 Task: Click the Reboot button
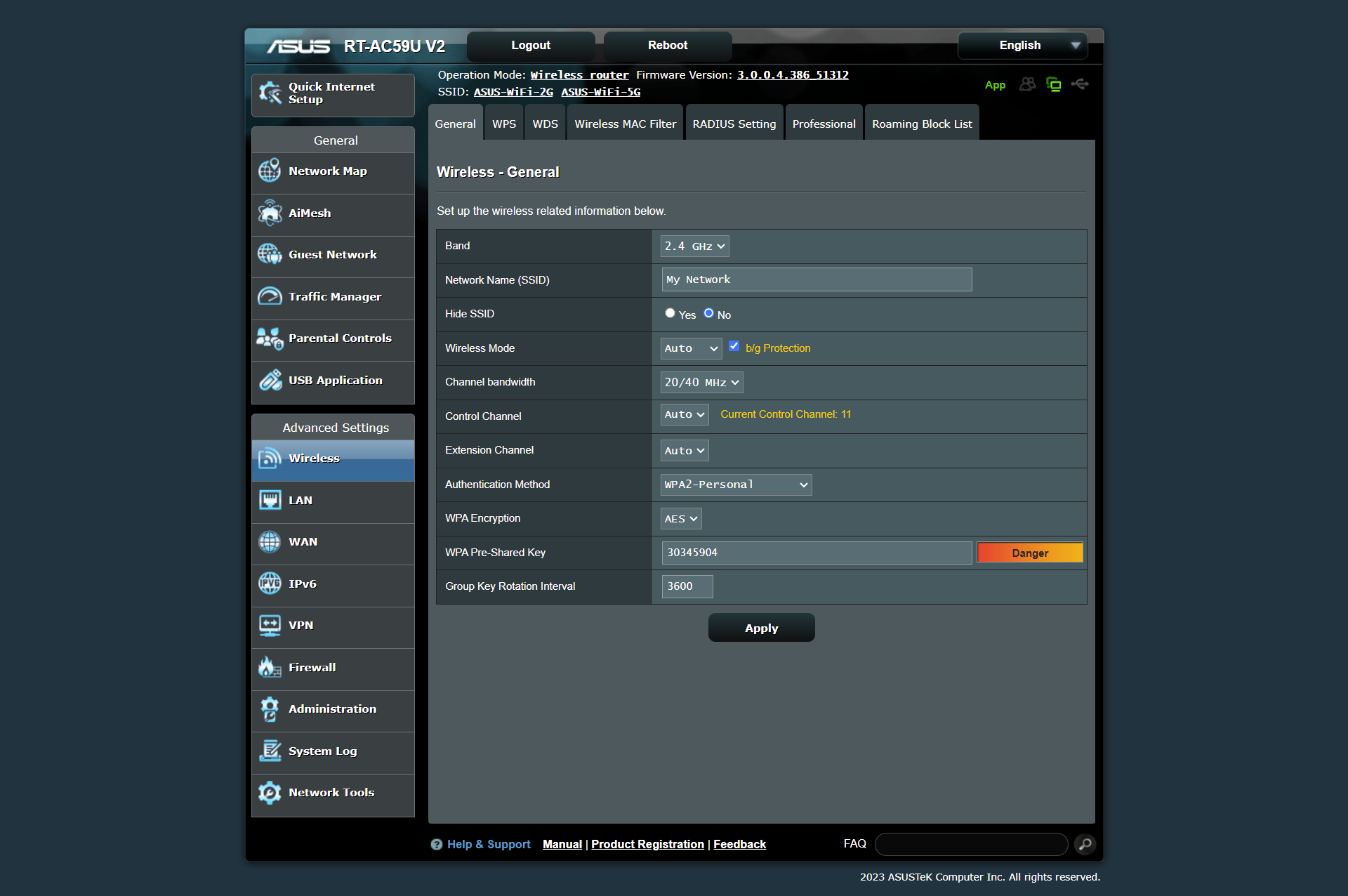point(668,46)
